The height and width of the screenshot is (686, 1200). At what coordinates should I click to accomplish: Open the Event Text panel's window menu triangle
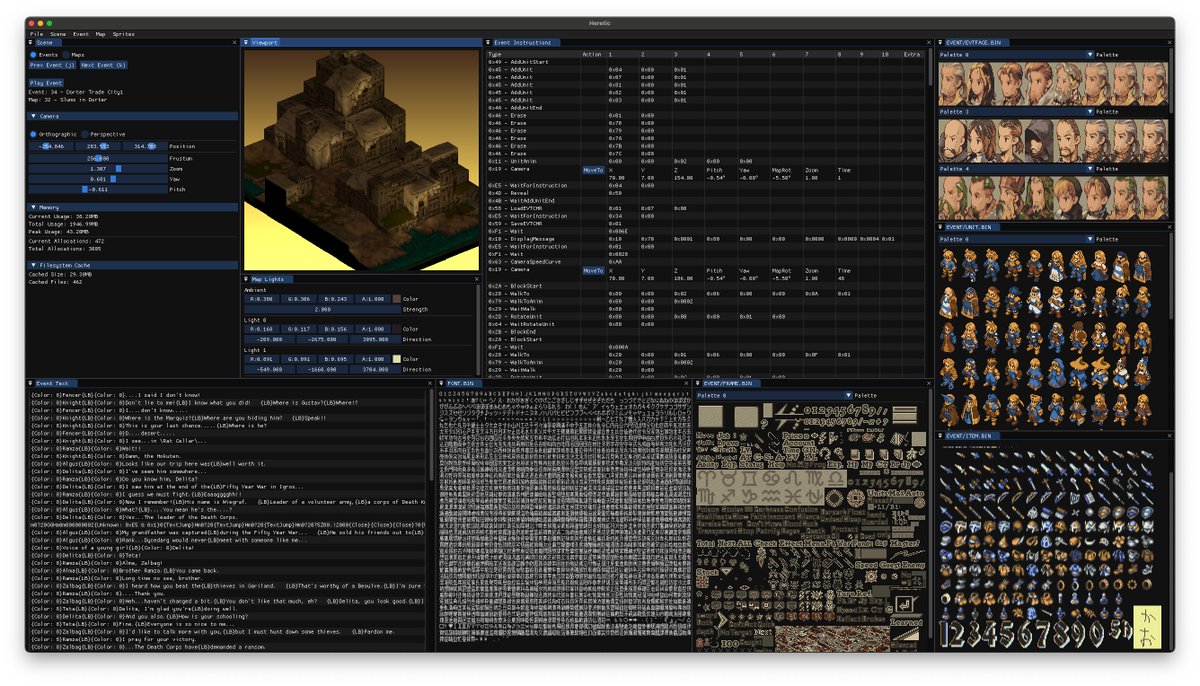[x=31, y=383]
